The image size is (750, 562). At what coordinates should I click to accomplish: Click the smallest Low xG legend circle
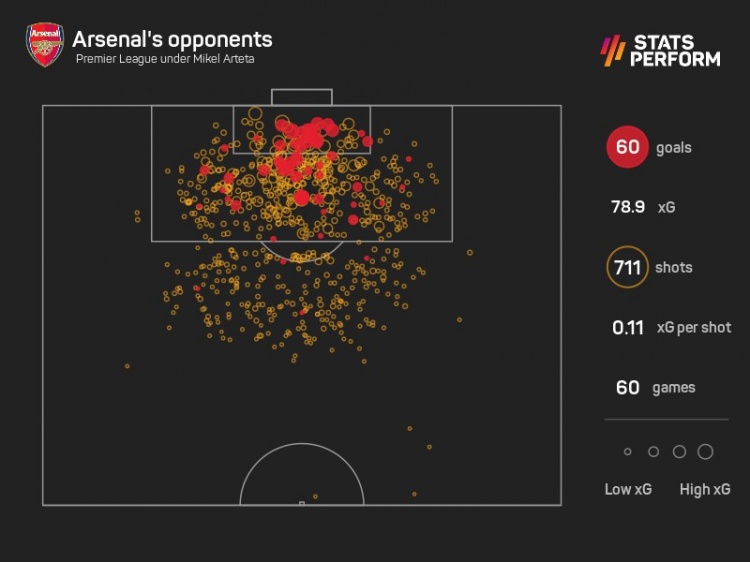[x=628, y=452]
